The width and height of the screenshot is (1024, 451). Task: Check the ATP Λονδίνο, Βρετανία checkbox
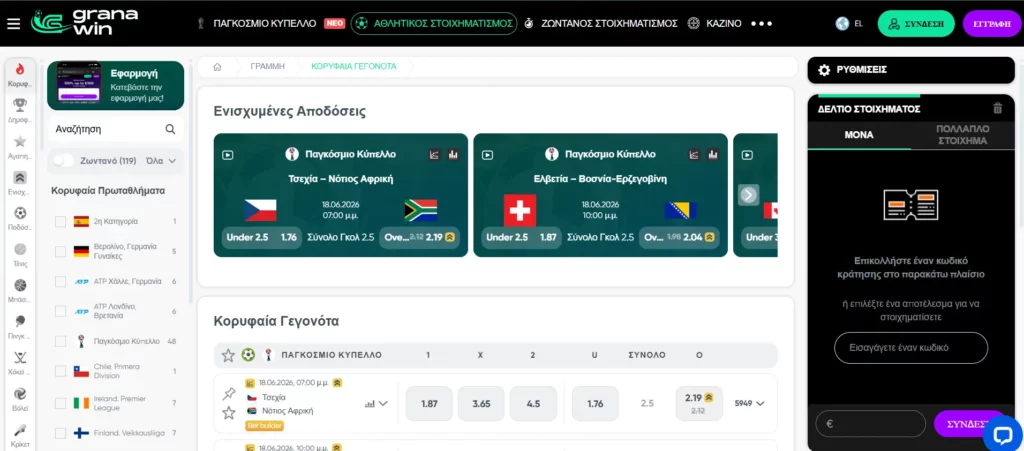[60, 311]
